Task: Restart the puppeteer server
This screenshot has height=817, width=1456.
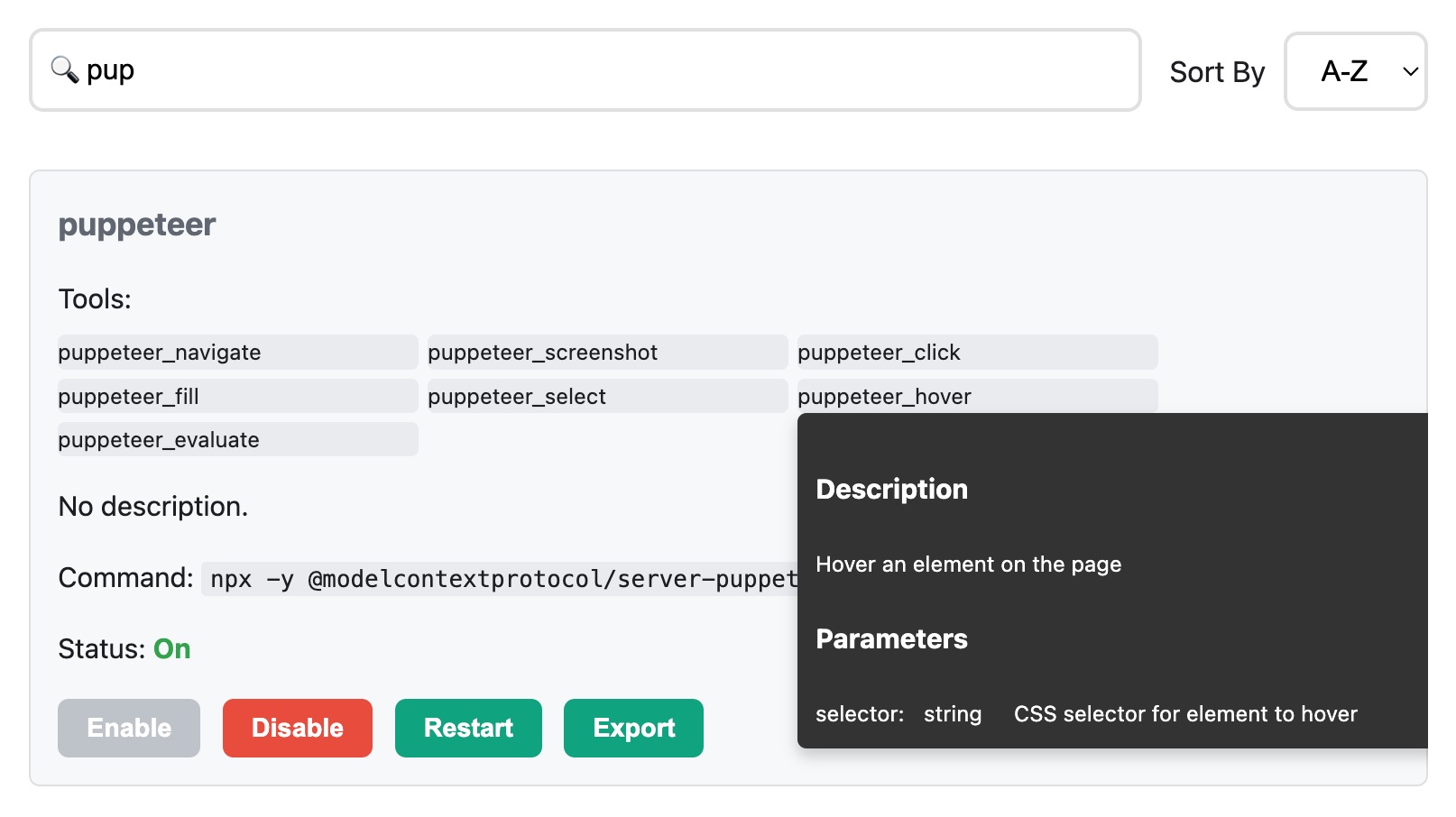Action: tap(468, 728)
